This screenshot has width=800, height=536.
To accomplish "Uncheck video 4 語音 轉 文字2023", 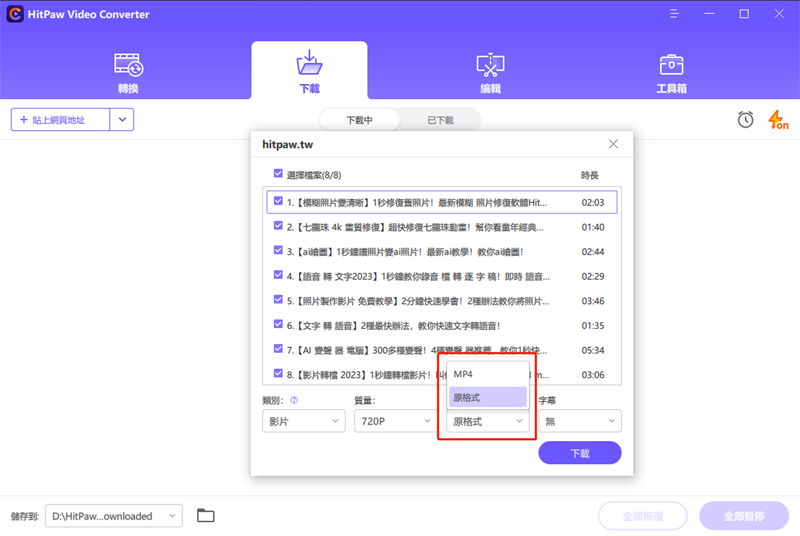I will pyautogui.click(x=278, y=275).
